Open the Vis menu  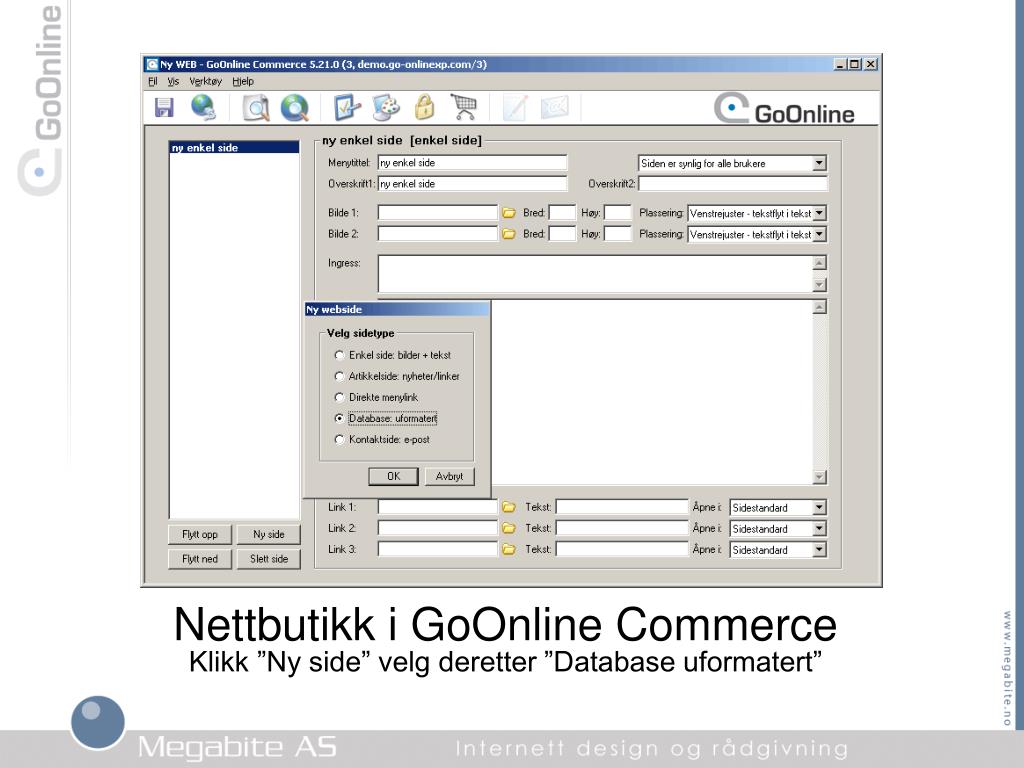pyautogui.click(x=173, y=82)
